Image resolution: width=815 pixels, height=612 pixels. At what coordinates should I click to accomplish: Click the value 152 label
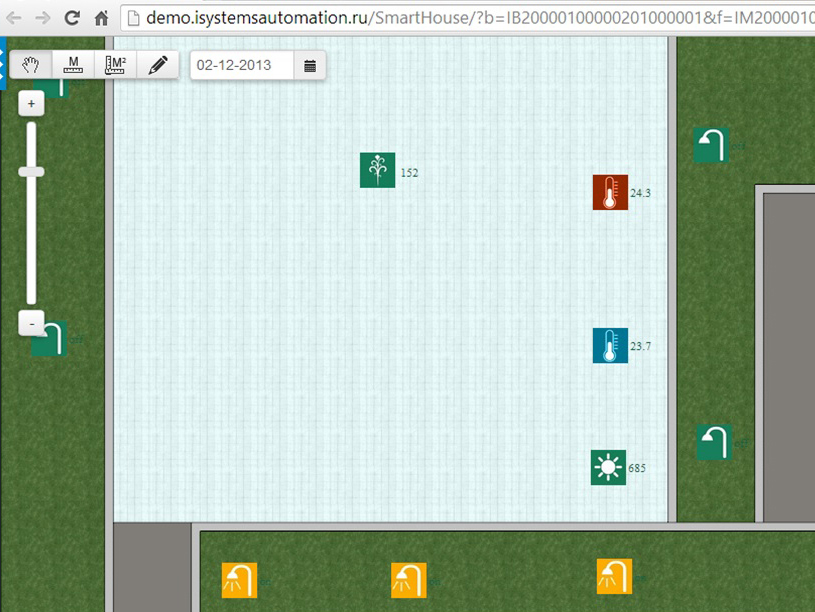point(410,173)
